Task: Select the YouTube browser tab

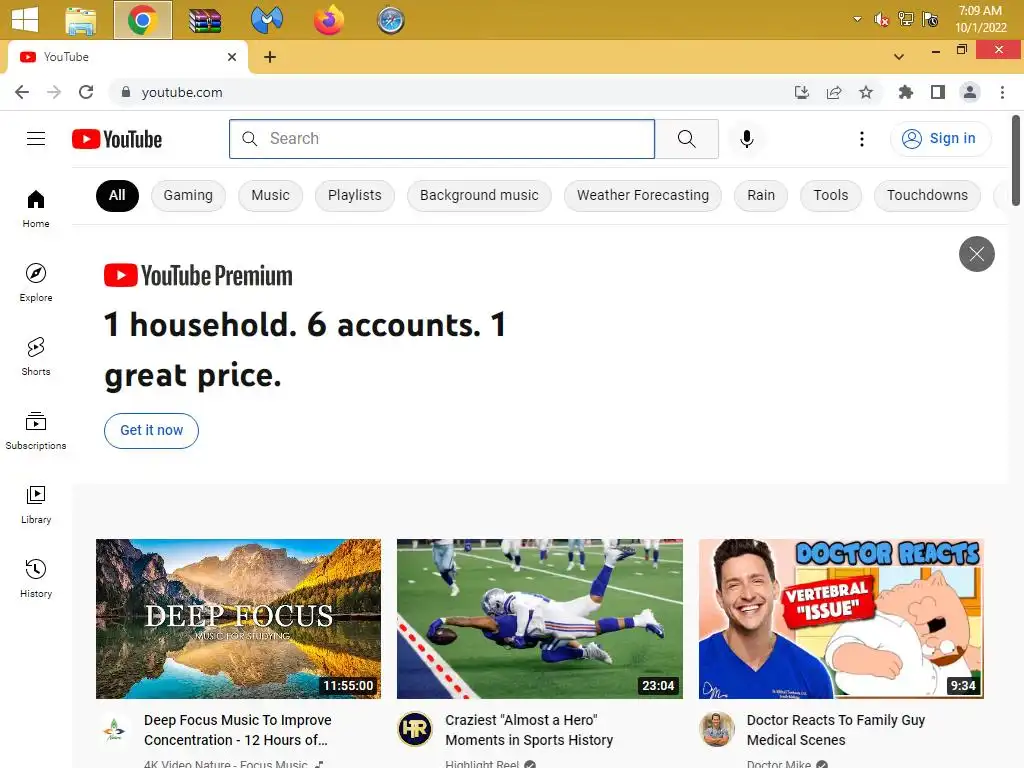Action: [x=127, y=57]
